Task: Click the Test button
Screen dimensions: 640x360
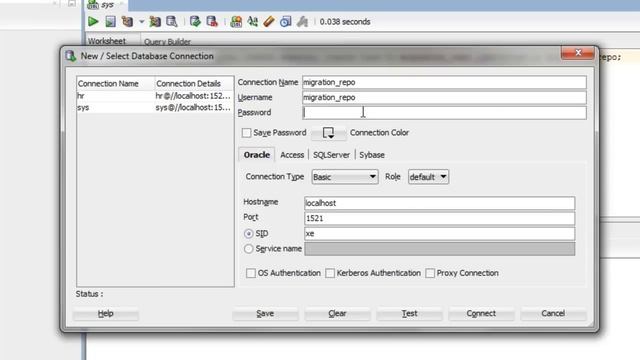Action: [409, 313]
